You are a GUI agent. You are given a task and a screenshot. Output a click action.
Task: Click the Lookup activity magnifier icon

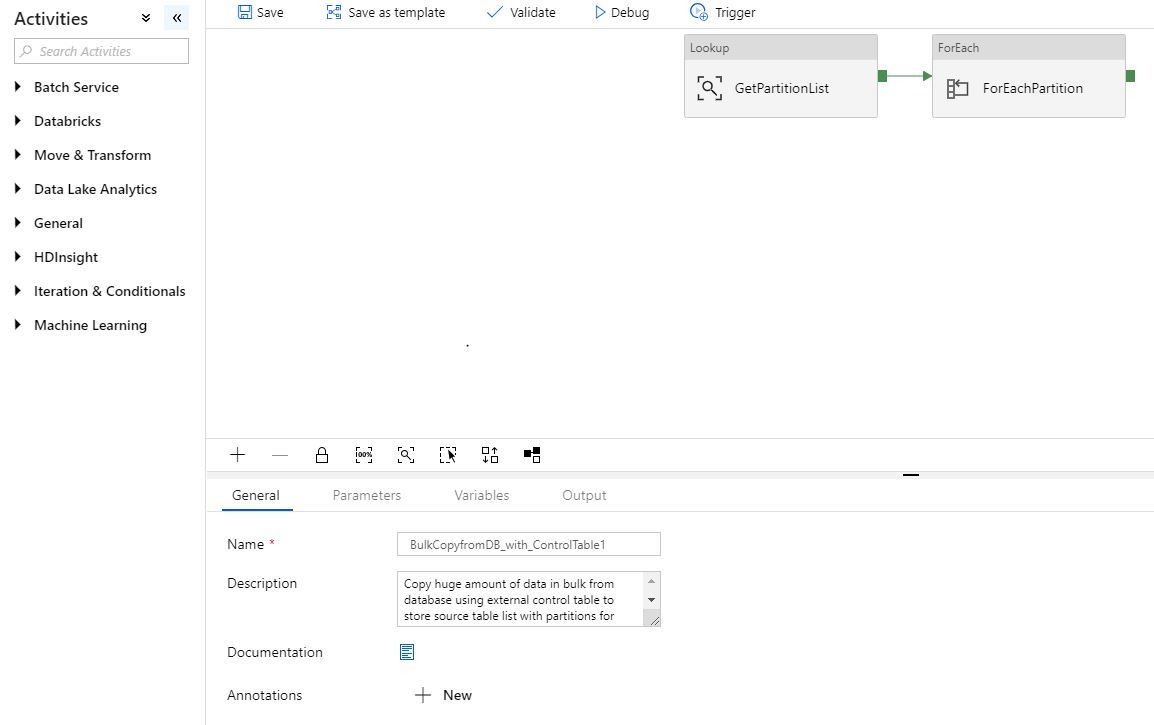pyautogui.click(x=709, y=88)
